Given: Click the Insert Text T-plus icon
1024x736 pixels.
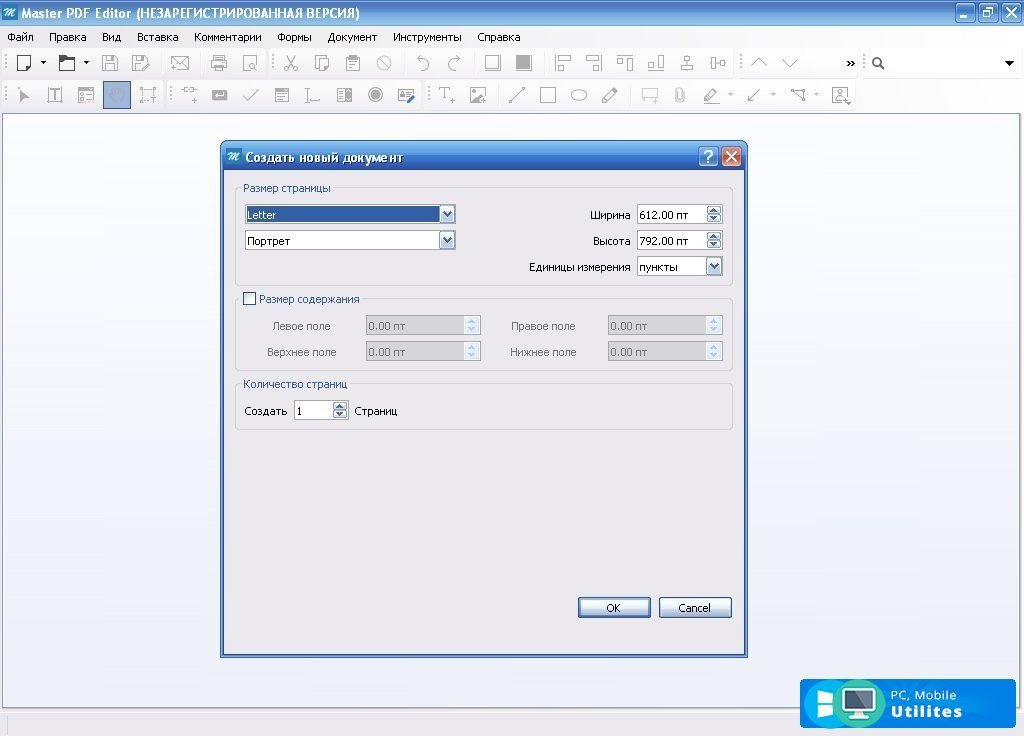Looking at the screenshot, I should coord(447,95).
